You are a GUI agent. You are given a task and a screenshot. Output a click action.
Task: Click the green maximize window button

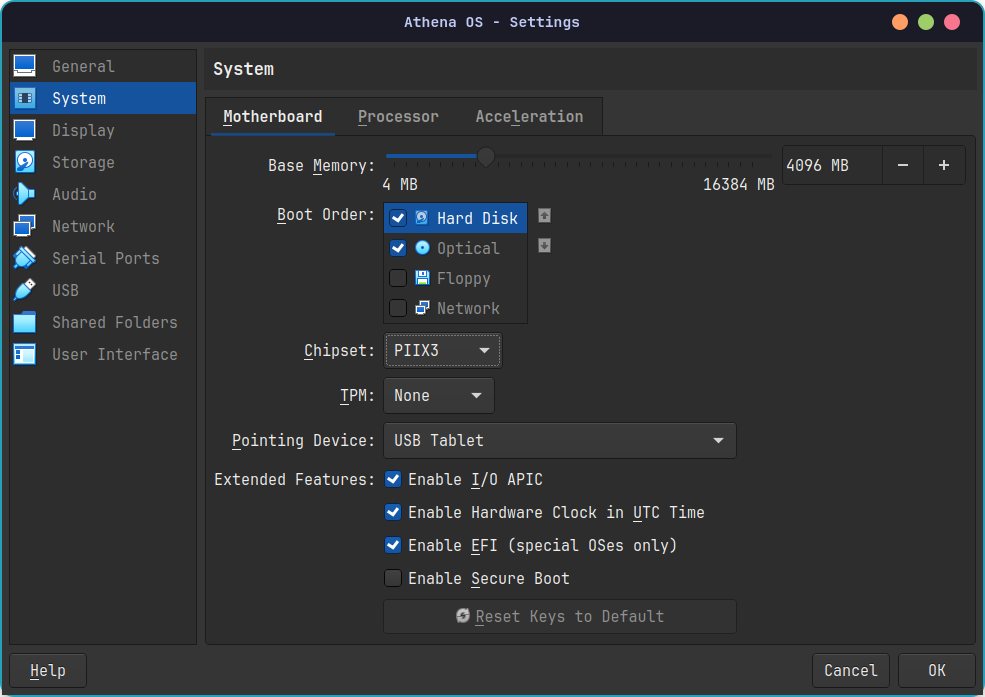[926, 22]
